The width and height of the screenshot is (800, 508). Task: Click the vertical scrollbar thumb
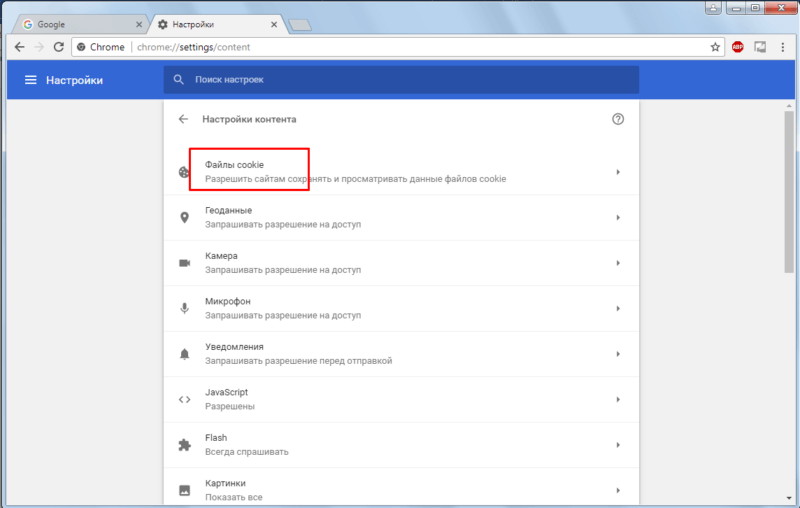(x=789, y=192)
